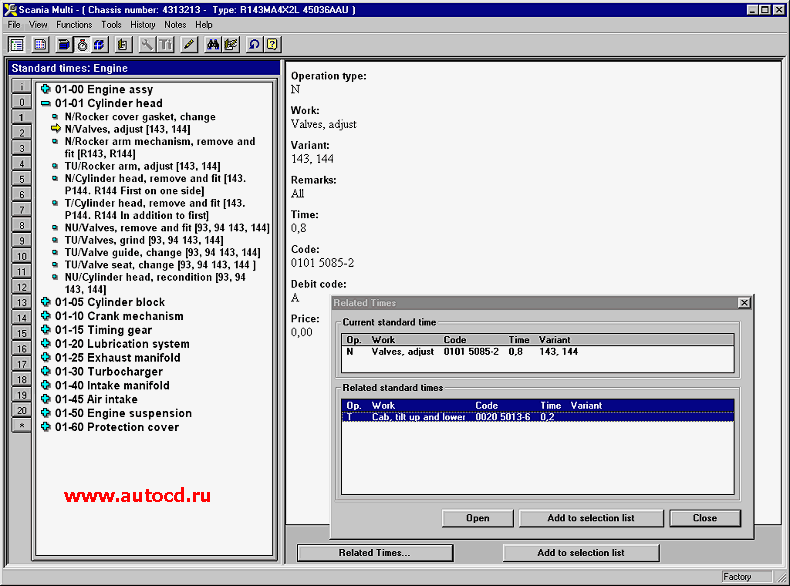790x586 pixels.
Task: Open the View menu
Action: pyautogui.click(x=38, y=25)
